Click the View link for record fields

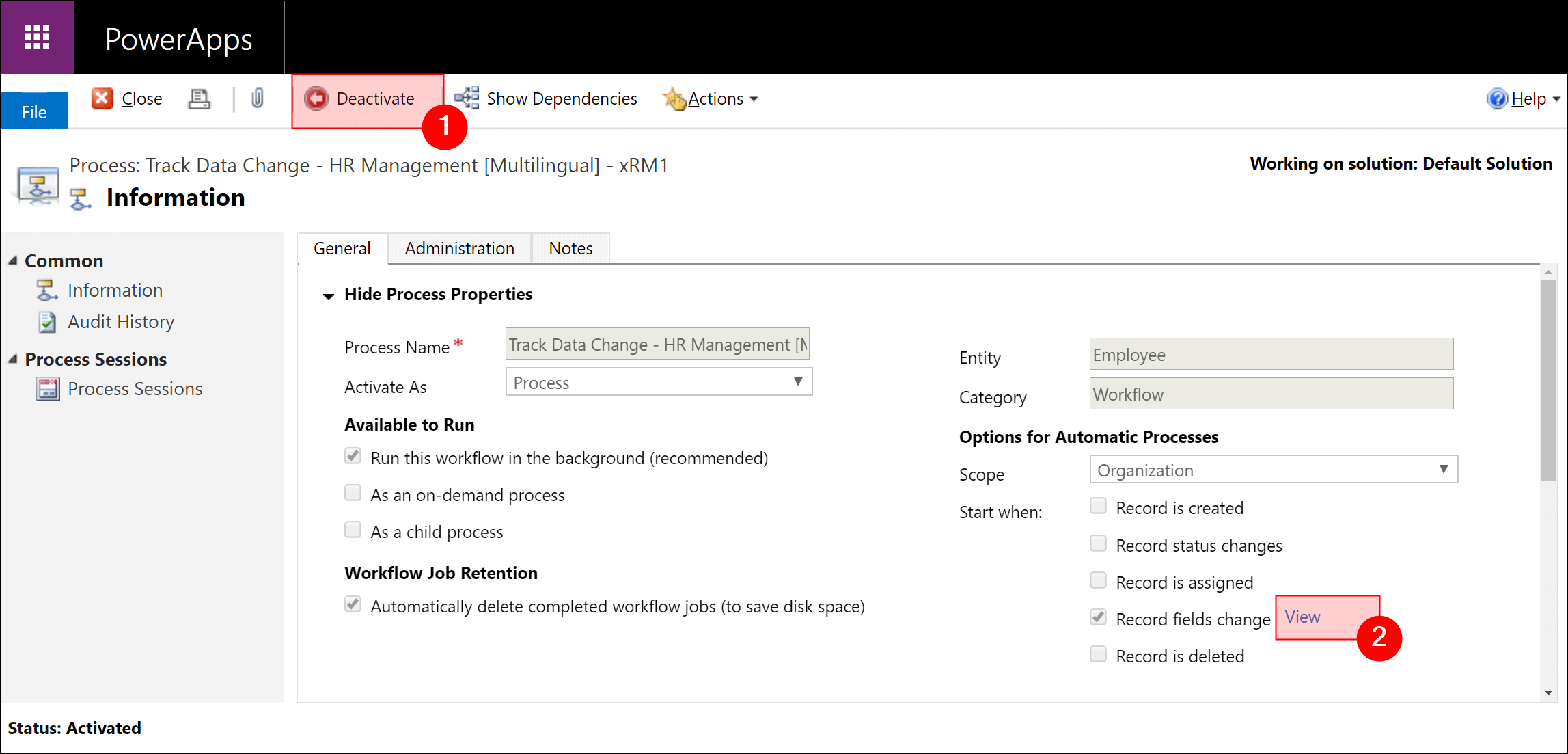(1303, 617)
